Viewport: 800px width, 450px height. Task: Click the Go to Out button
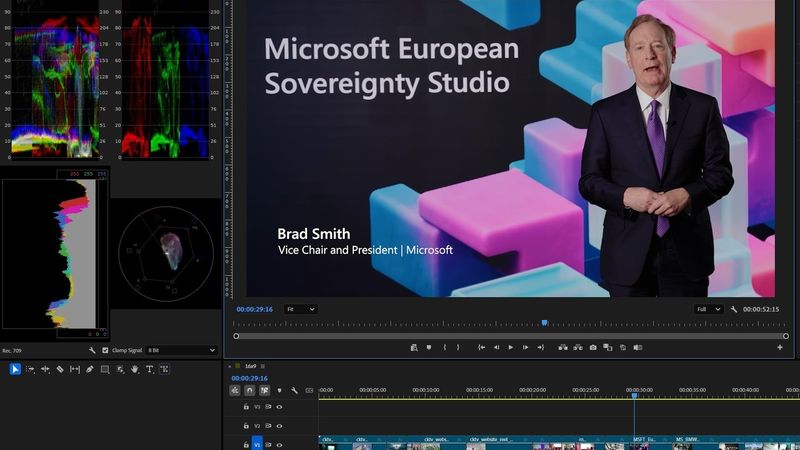(540, 347)
